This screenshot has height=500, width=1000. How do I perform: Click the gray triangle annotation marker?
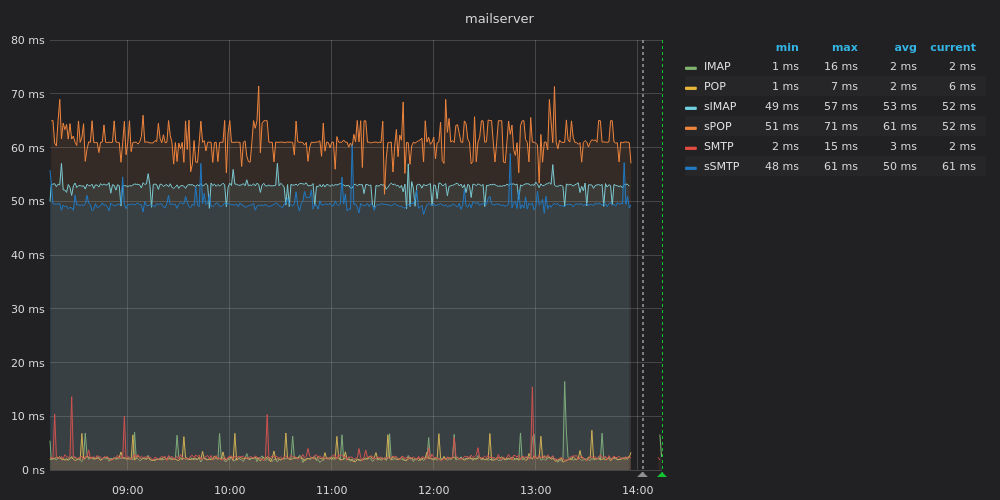(642, 474)
